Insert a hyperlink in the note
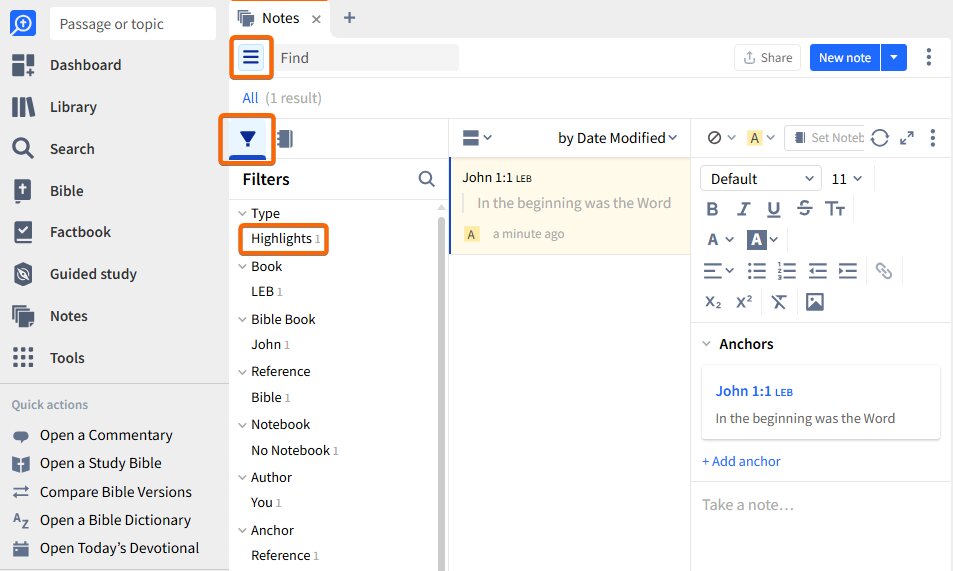 [884, 271]
